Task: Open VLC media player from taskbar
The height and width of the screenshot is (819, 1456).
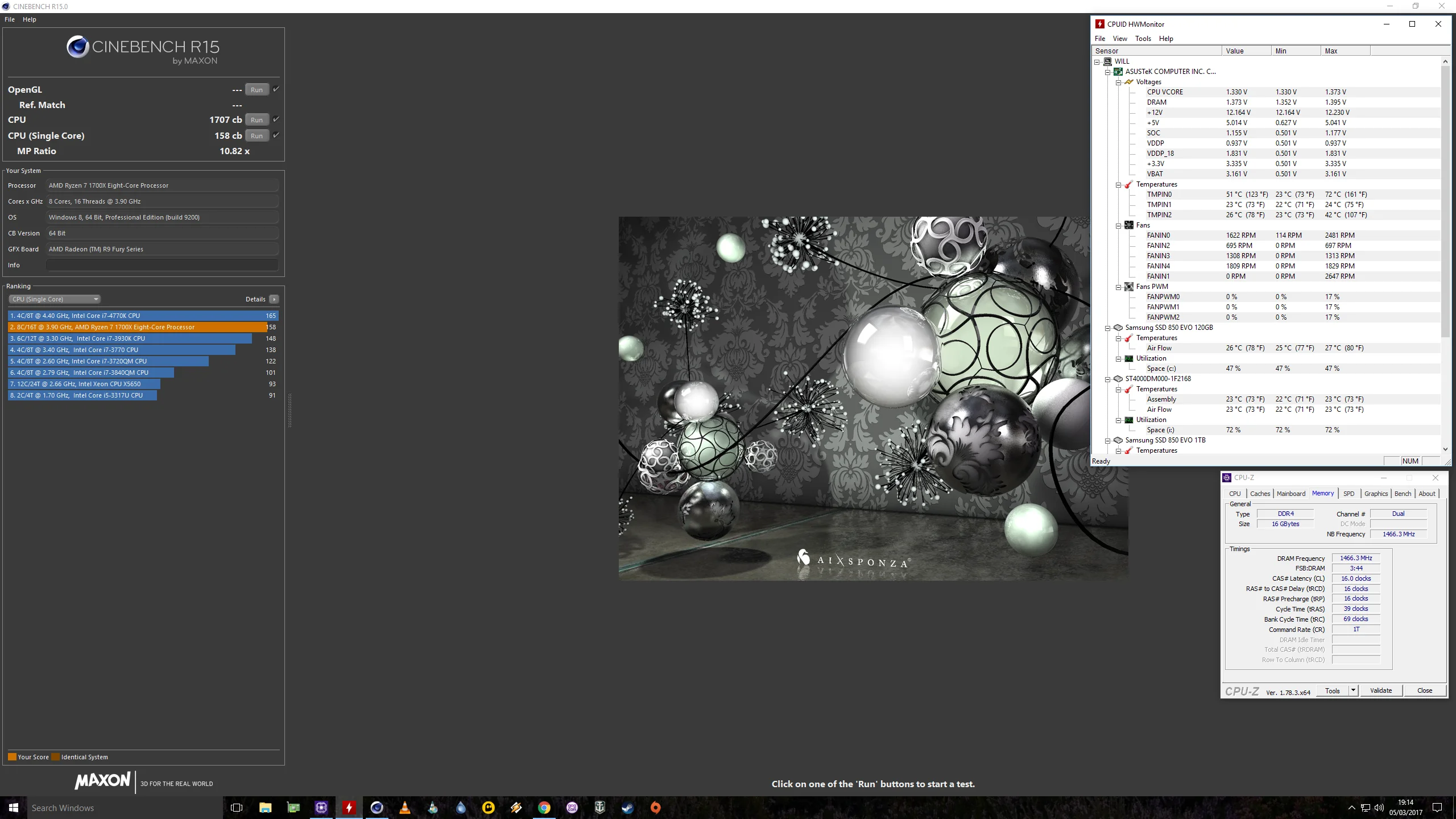Action: point(405,808)
